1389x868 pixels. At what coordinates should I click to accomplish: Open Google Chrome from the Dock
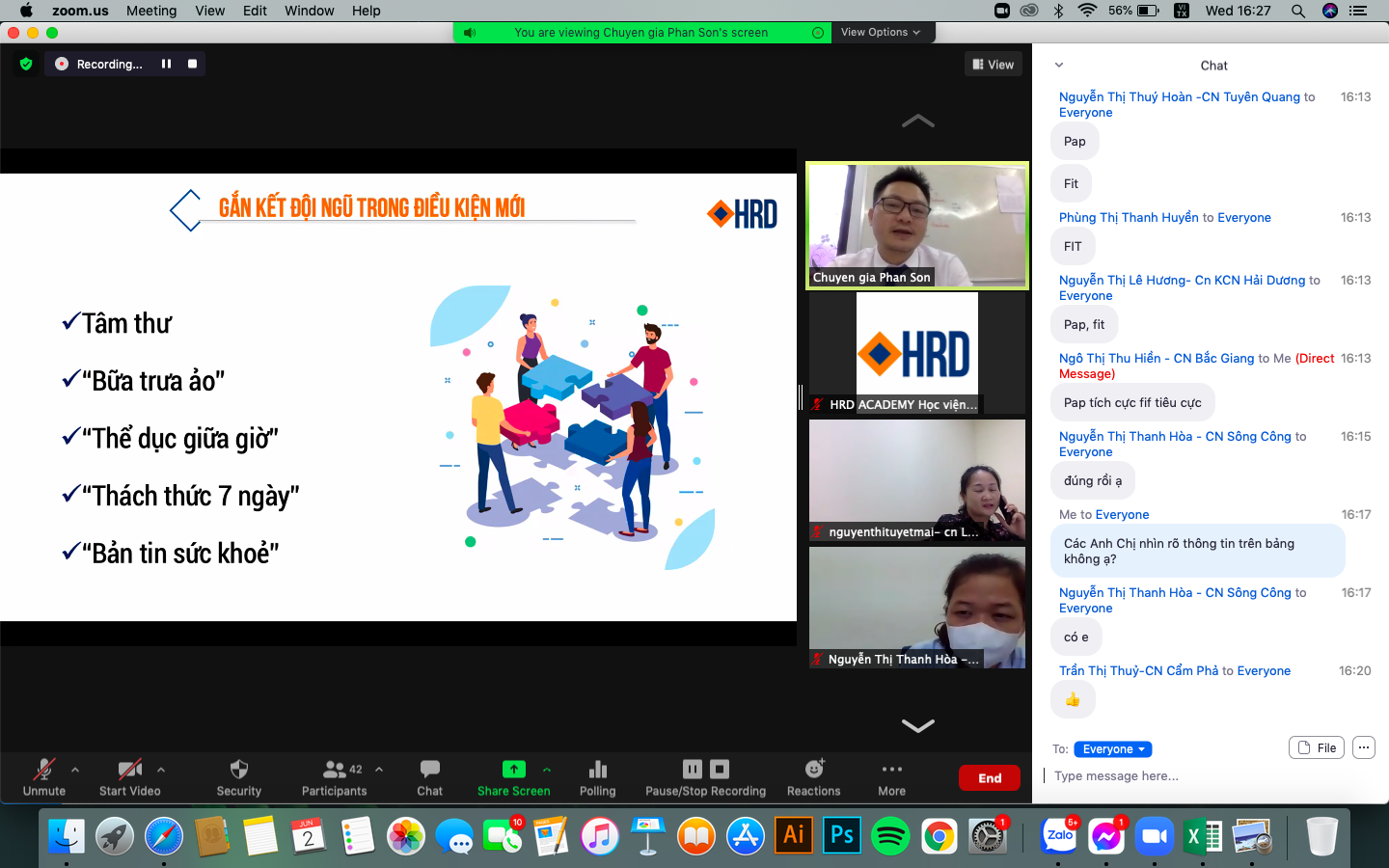pos(939,836)
